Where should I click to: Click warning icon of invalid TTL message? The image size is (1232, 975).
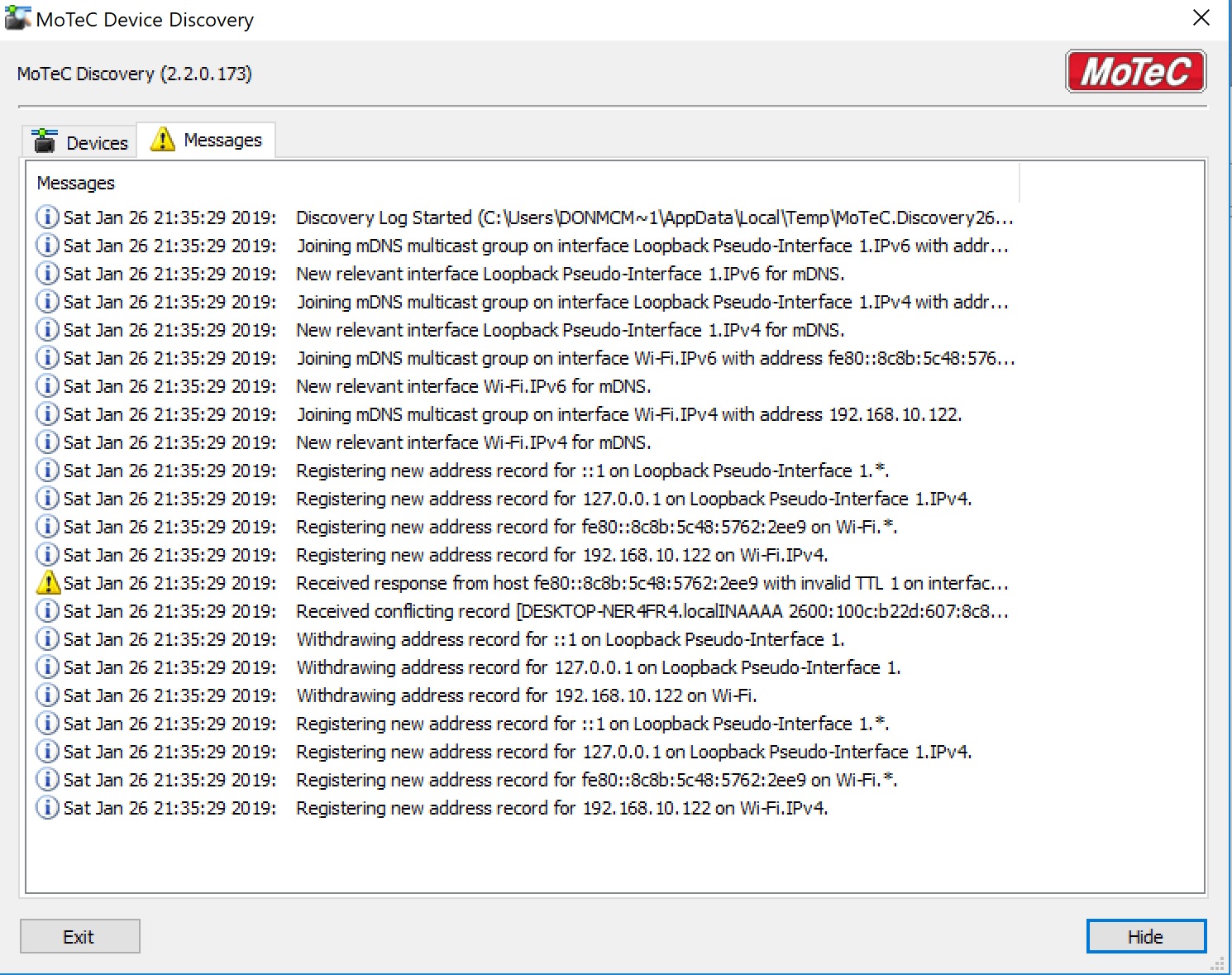pyautogui.click(x=49, y=583)
